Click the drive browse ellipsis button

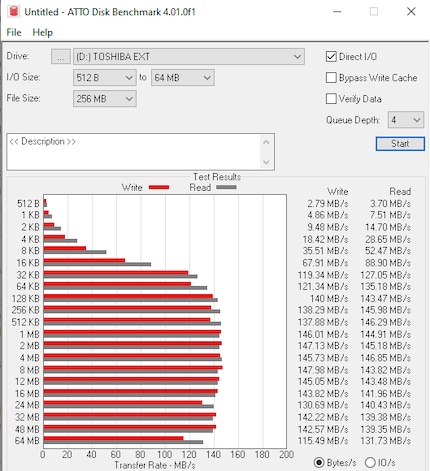click(x=61, y=57)
